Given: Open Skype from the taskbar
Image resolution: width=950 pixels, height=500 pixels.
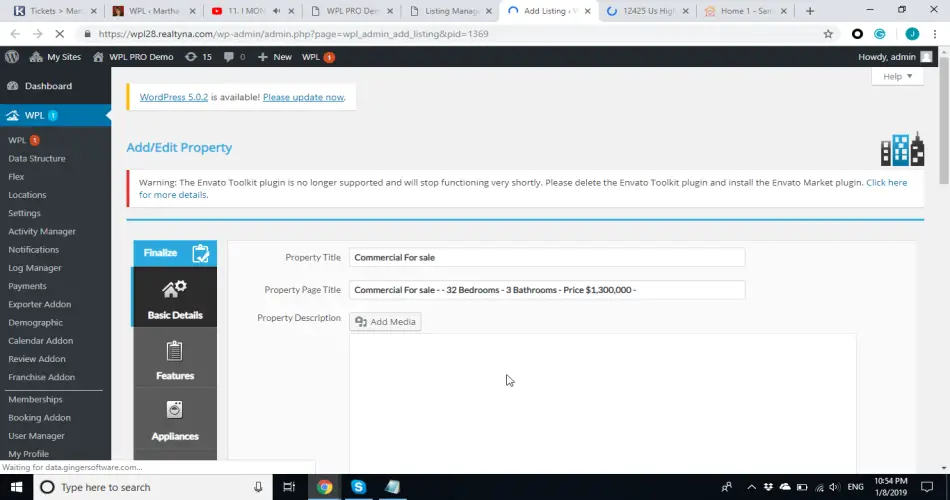Looking at the screenshot, I should coord(358,487).
